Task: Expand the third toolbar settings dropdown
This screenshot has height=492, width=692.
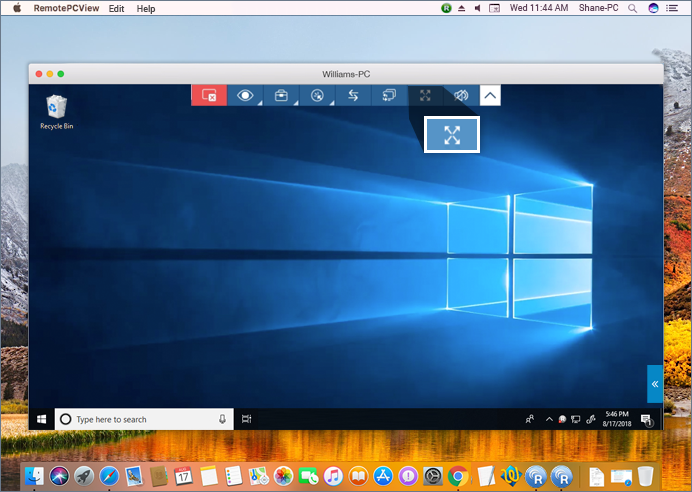Action: click(317, 96)
